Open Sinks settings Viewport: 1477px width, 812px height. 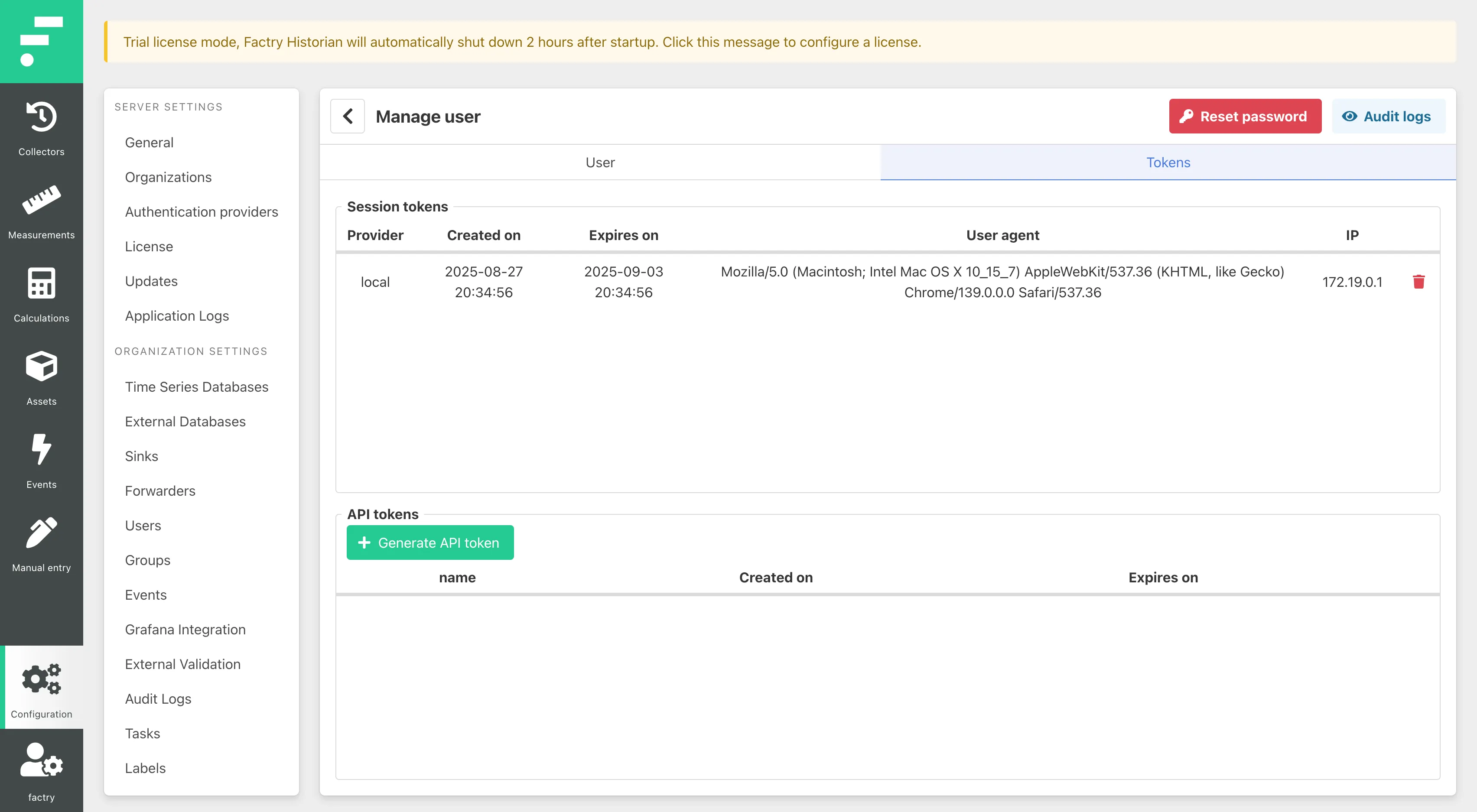click(141, 456)
